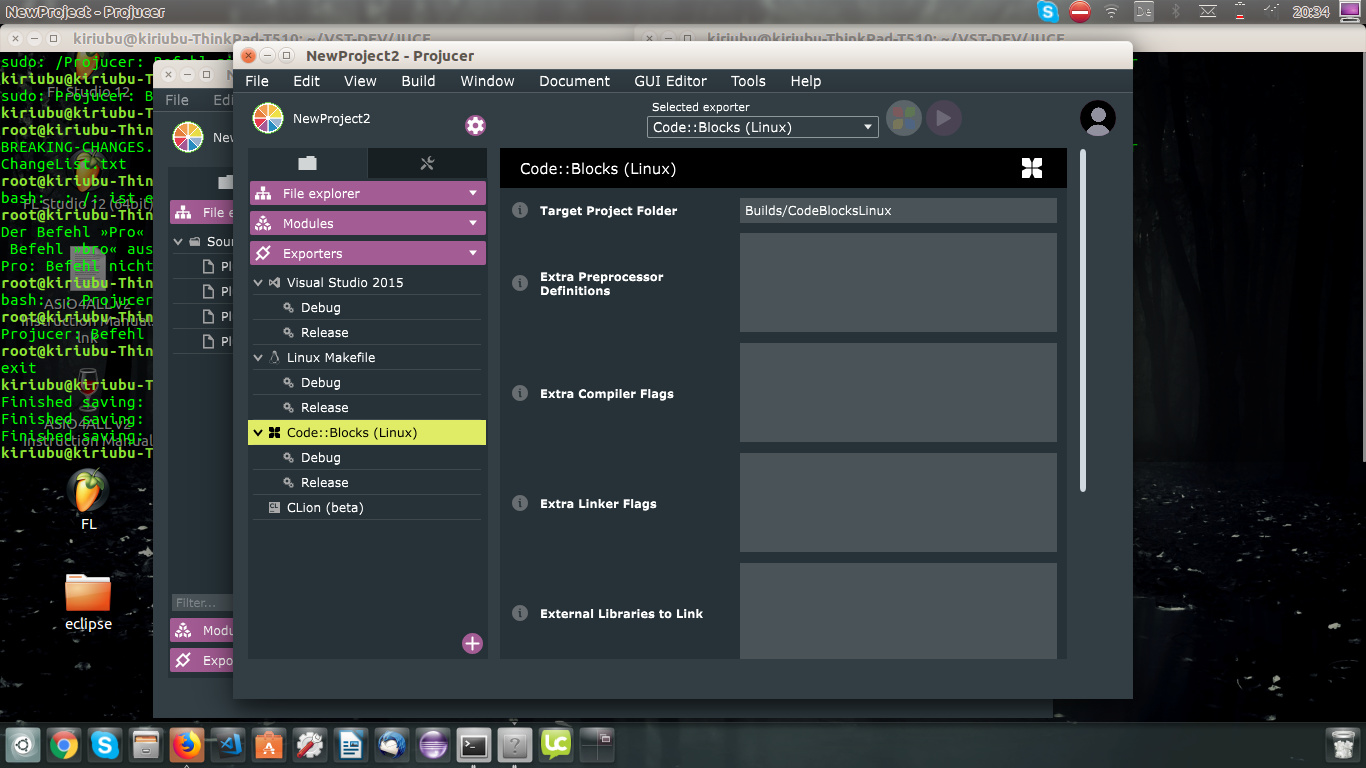
Task: Open the Skype indicator in the top panel
Action: [x=1048, y=12]
